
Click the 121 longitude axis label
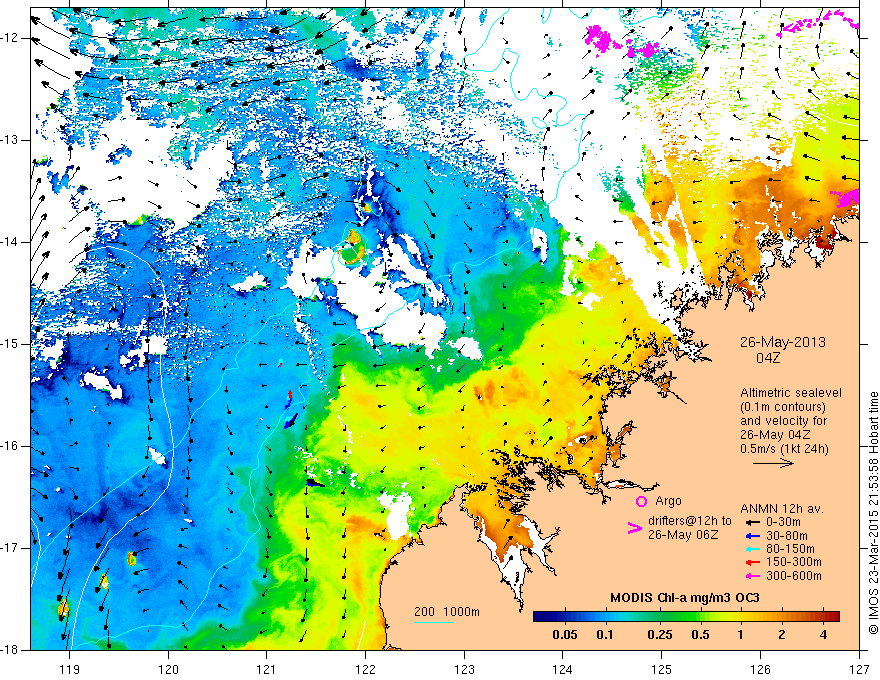pos(267,669)
